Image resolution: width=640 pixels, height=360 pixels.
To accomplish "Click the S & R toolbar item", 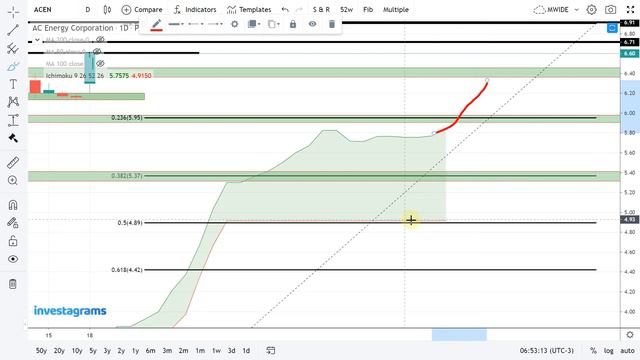I will 321,9.
